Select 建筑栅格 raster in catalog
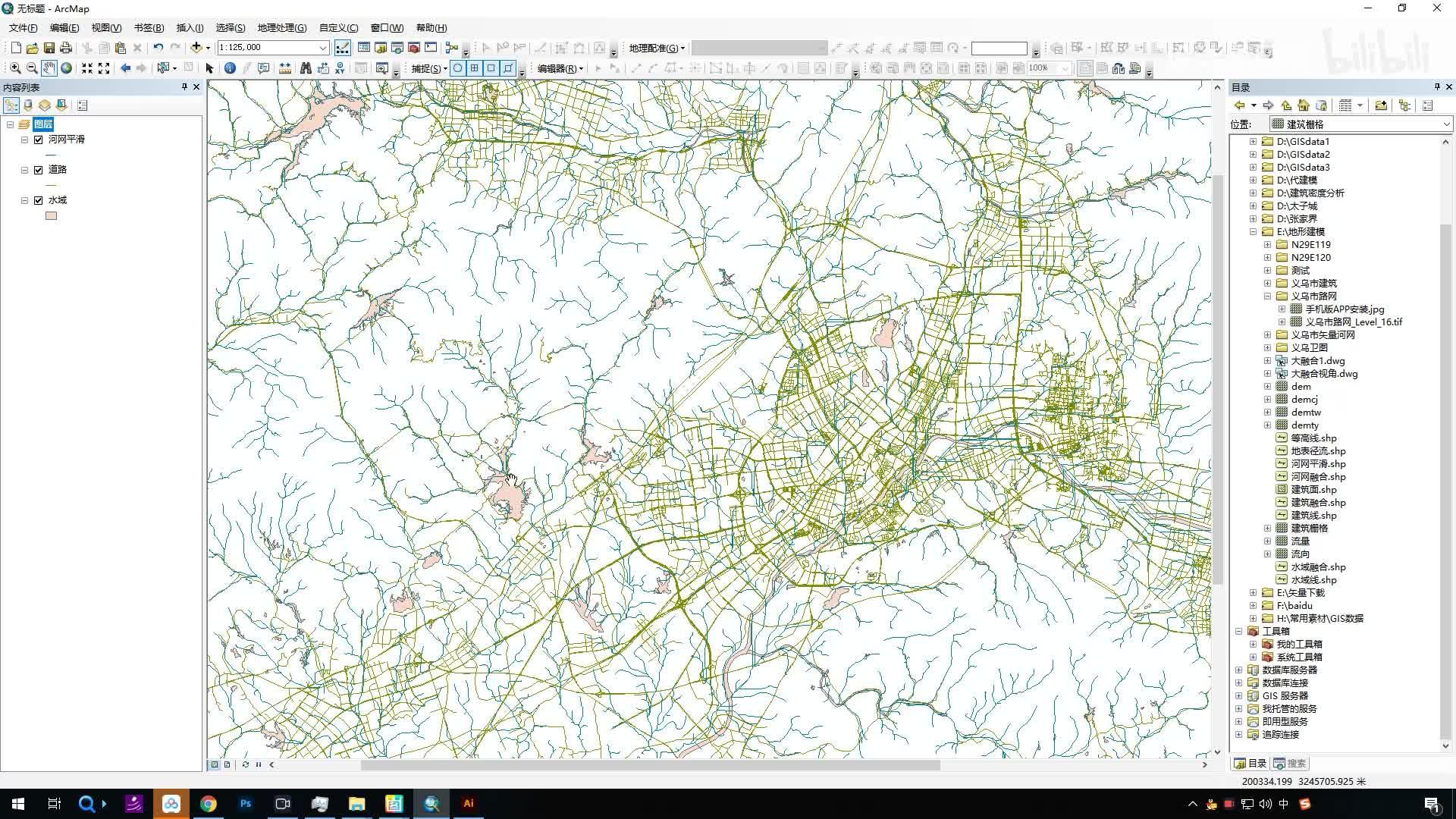Screen dimensions: 1456x819 tap(1309, 529)
